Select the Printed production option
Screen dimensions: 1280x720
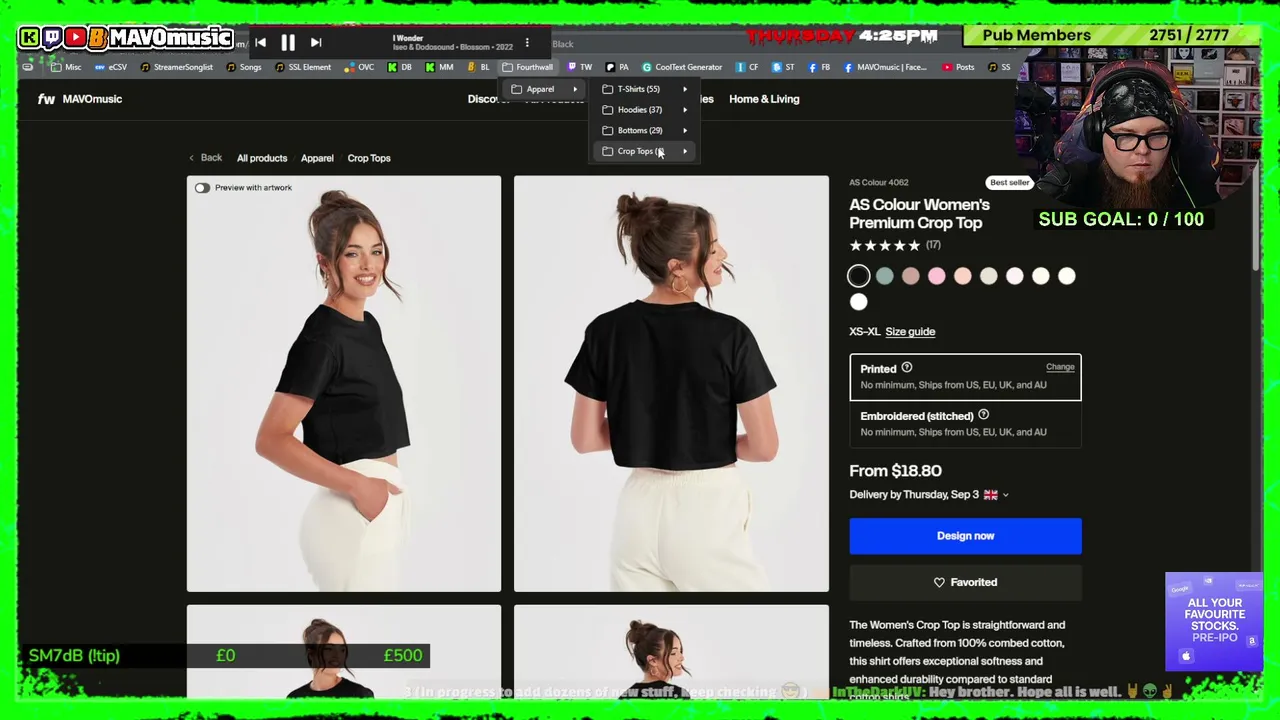click(965, 377)
